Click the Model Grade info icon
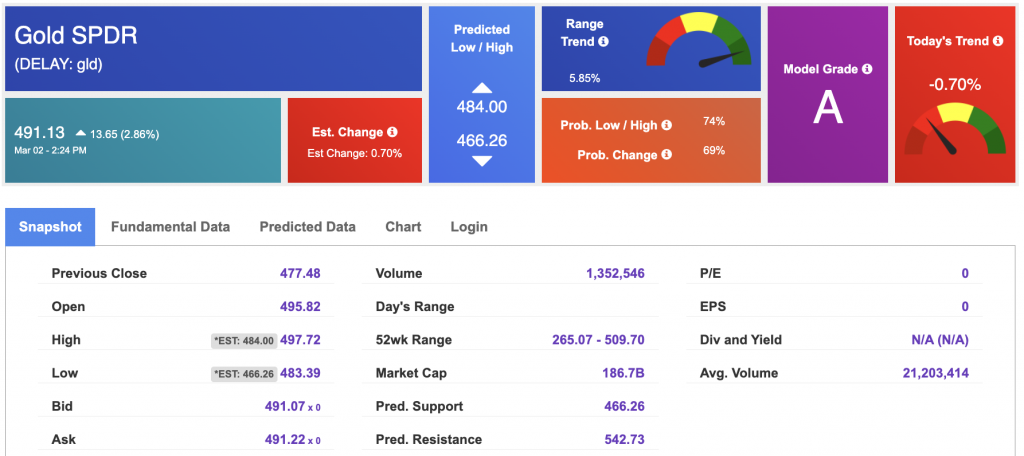The image size is (1024, 456). (x=867, y=69)
